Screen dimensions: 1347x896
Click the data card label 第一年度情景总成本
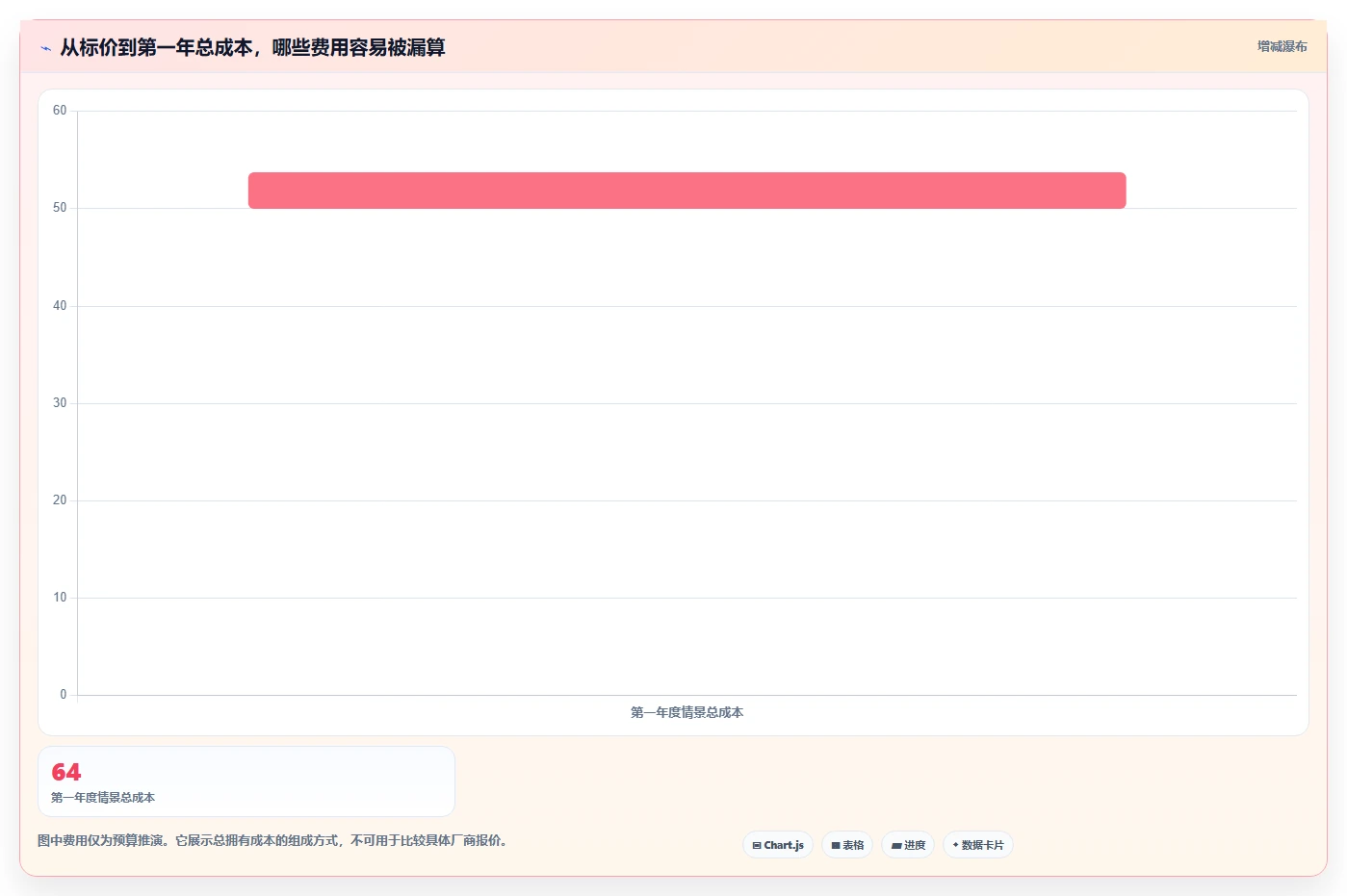tap(103, 798)
